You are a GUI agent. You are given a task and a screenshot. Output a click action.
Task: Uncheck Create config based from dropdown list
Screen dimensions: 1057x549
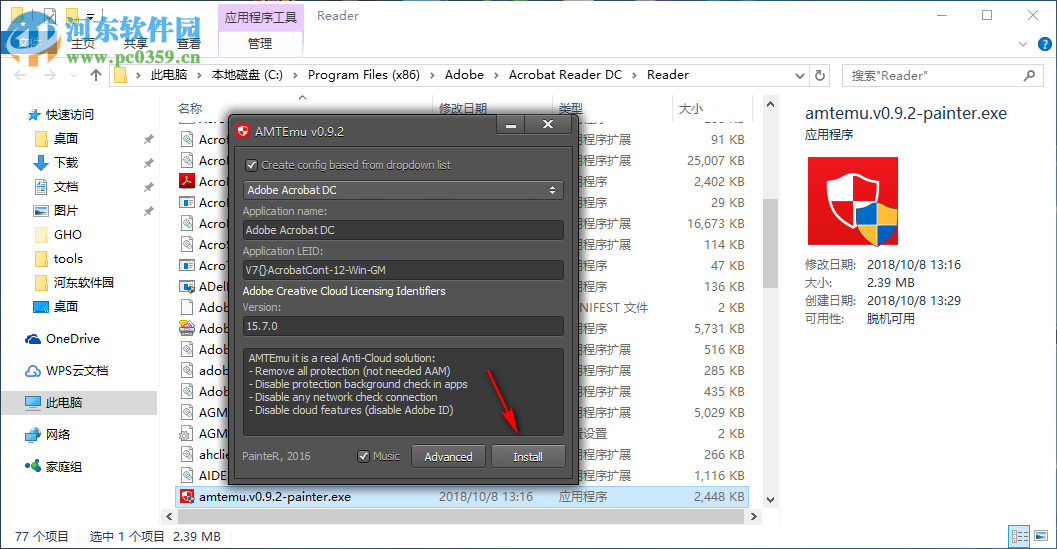coord(251,165)
